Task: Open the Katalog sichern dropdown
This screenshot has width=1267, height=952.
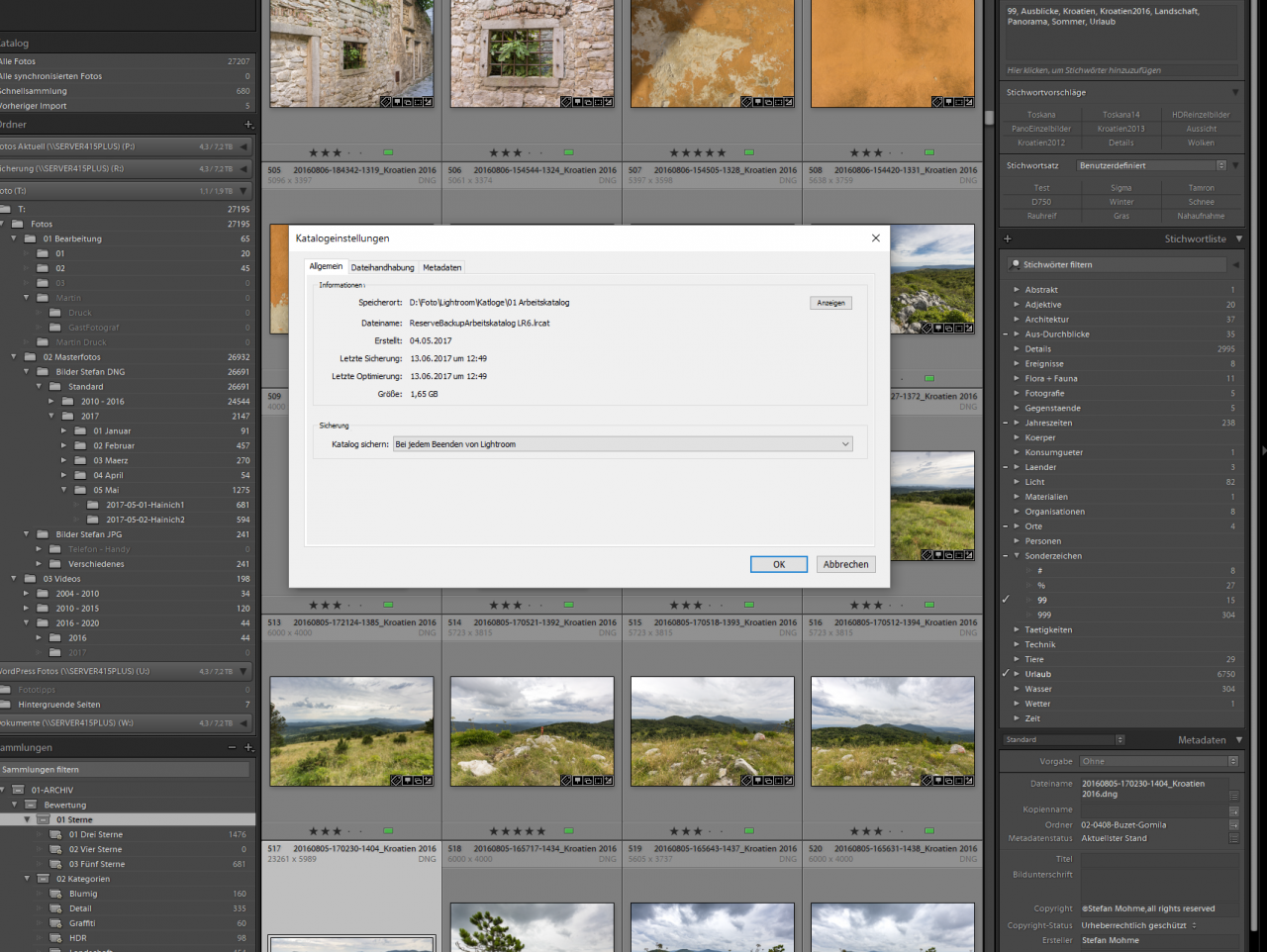Action: 623,444
